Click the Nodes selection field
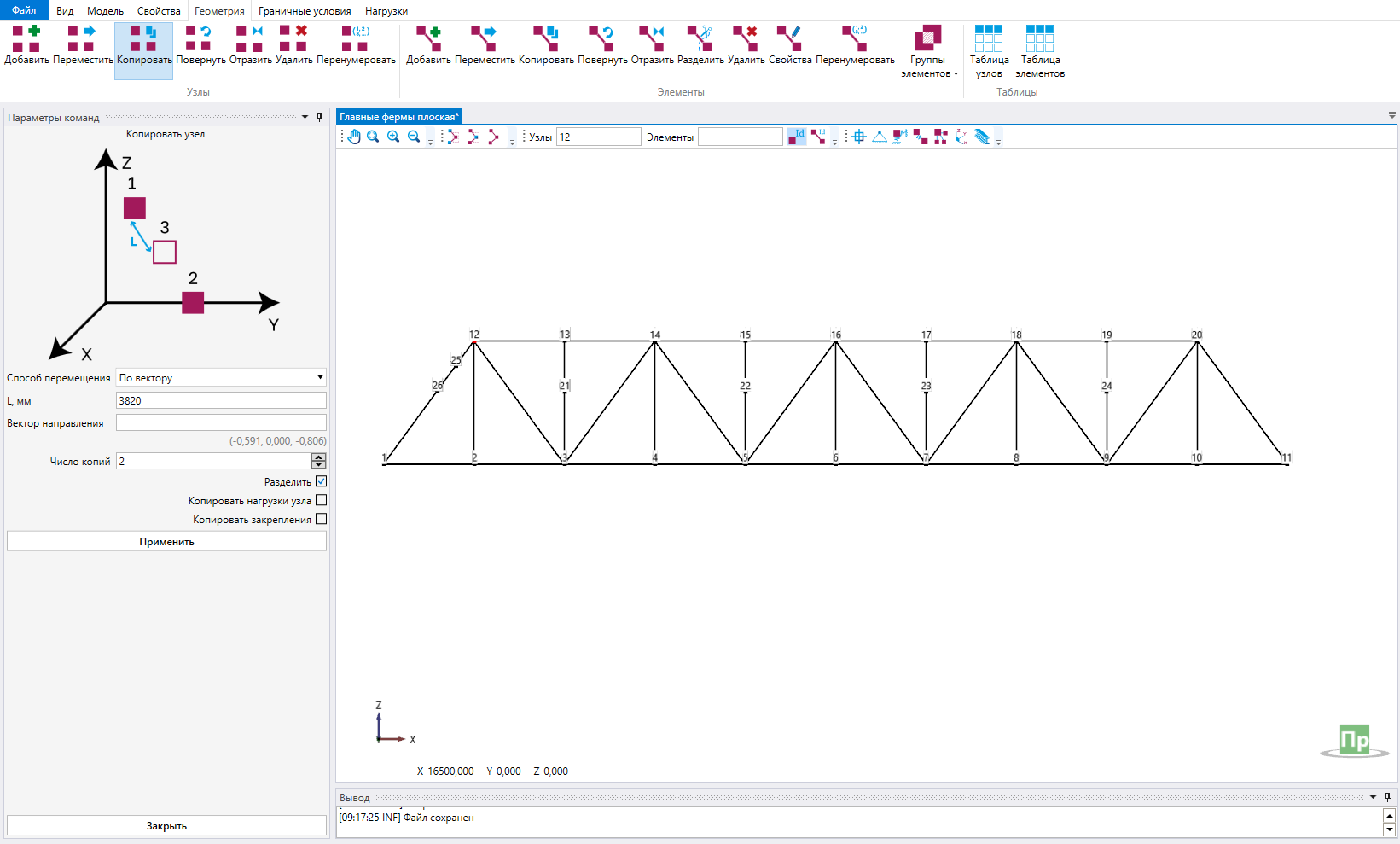The height and width of the screenshot is (844, 1400). (598, 137)
